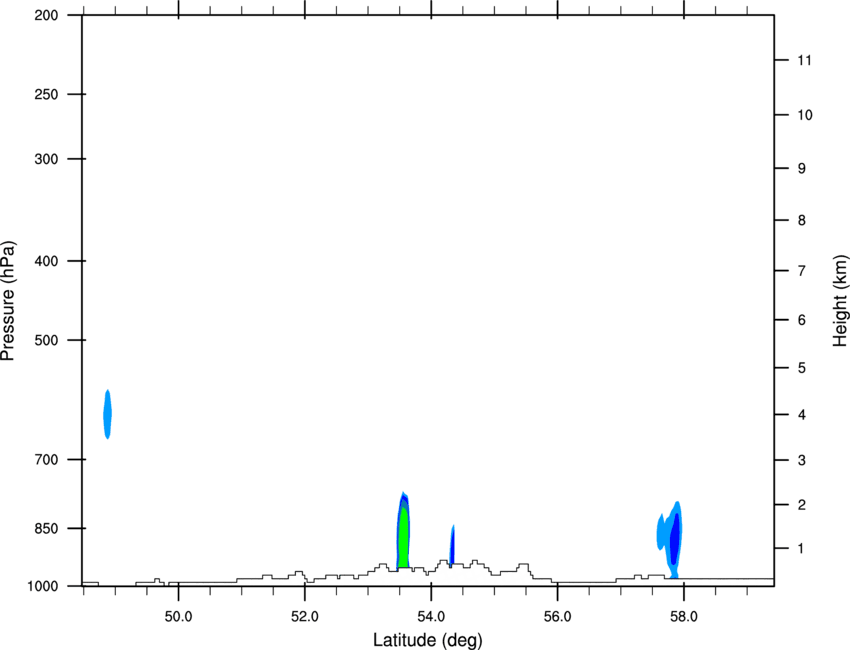Click the 300 pressure tick label
Image resolution: width=850 pixels, height=650 pixels.
(46, 159)
